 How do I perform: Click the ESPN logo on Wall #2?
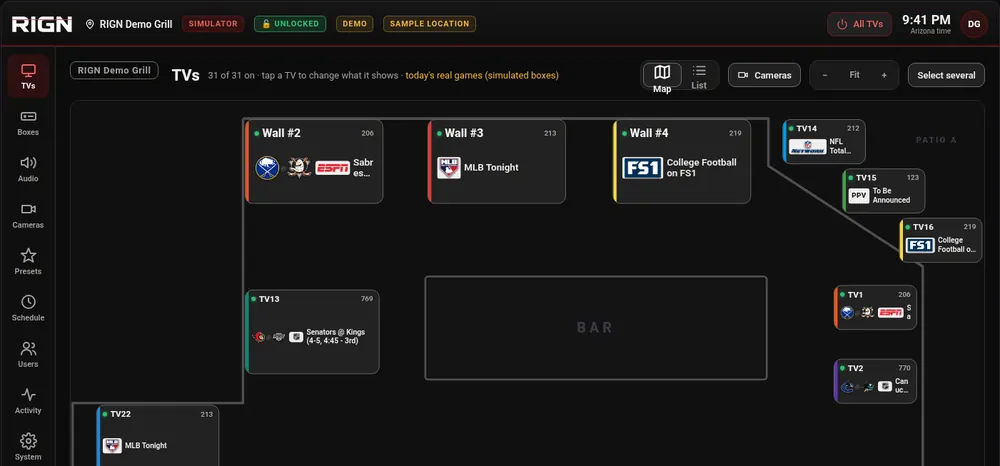point(332,168)
